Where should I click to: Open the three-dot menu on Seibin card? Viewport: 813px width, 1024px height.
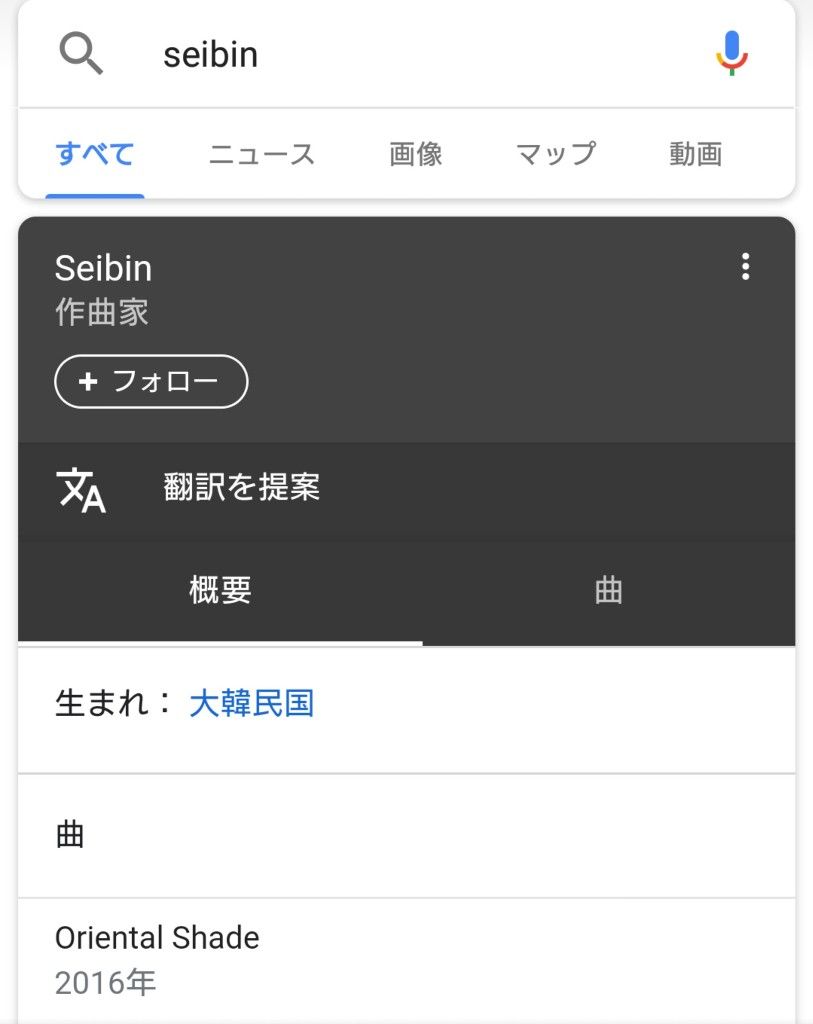pyautogui.click(x=745, y=266)
